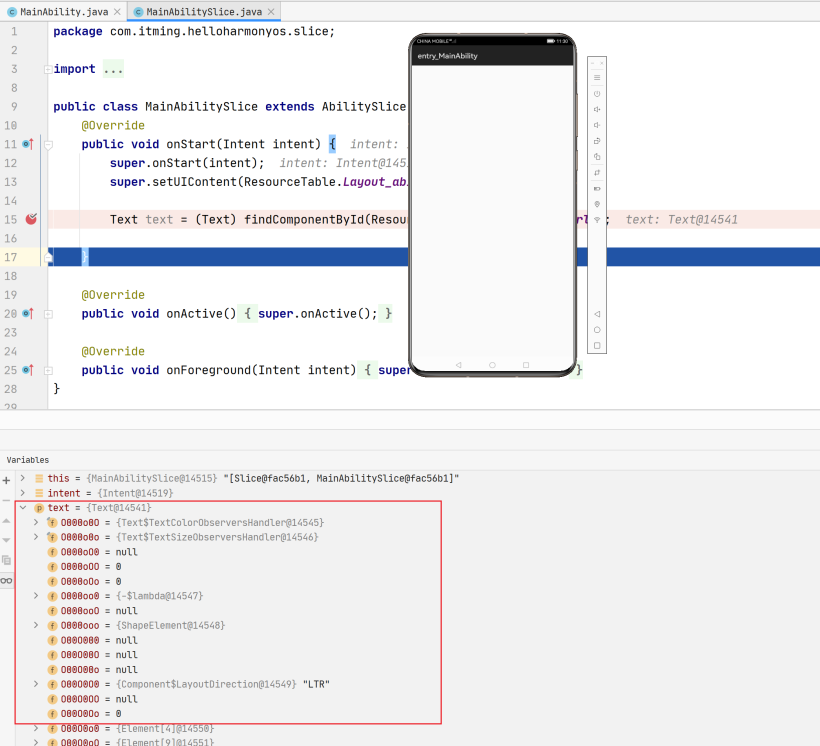Tap the recents button on the phone screen
This screenshot has height=746, width=820.
(526, 365)
